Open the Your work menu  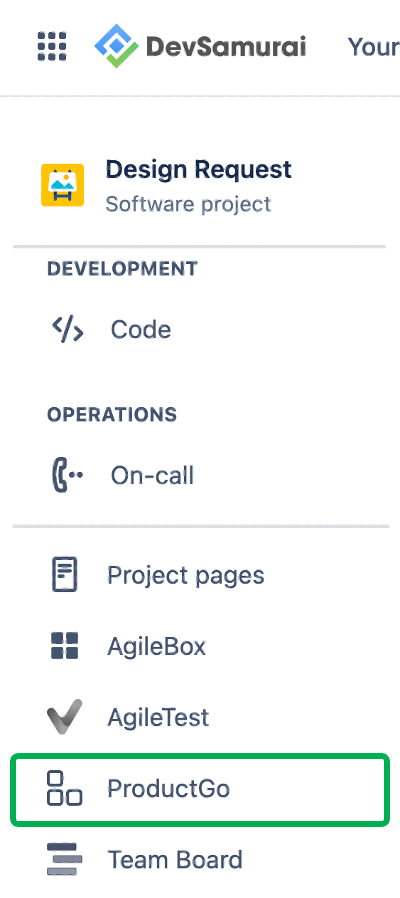(373, 47)
